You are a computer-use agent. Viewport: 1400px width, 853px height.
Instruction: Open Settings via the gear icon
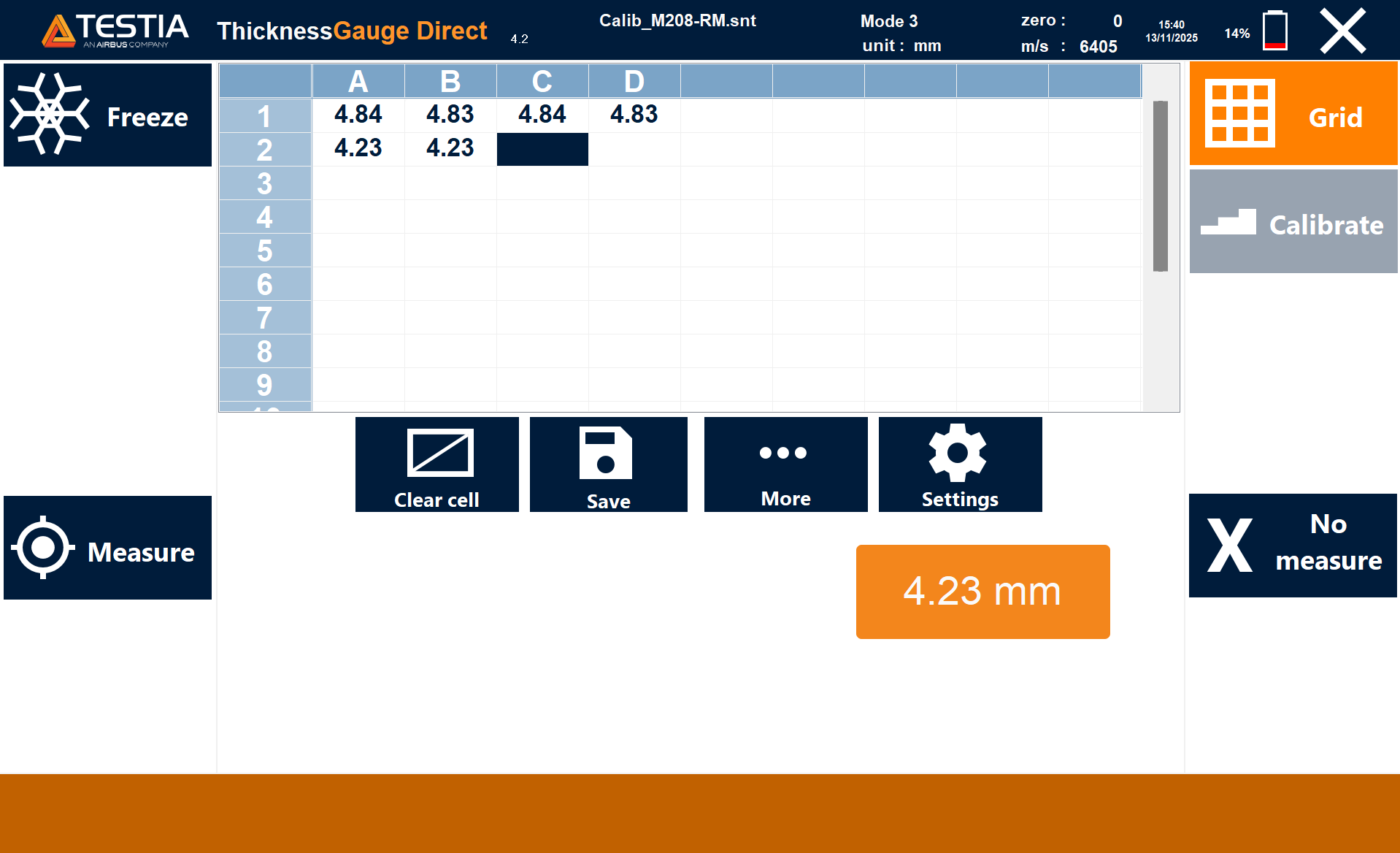[x=957, y=453]
